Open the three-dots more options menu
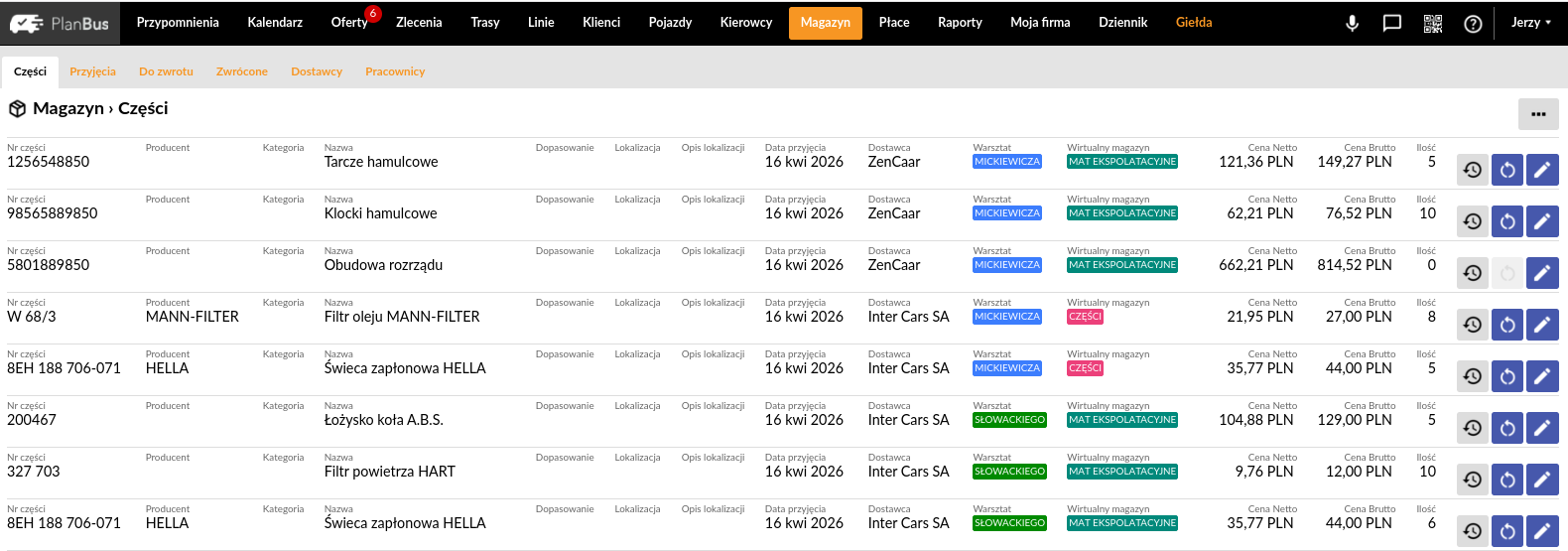The height and width of the screenshot is (551, 1568). point(1537,114)
